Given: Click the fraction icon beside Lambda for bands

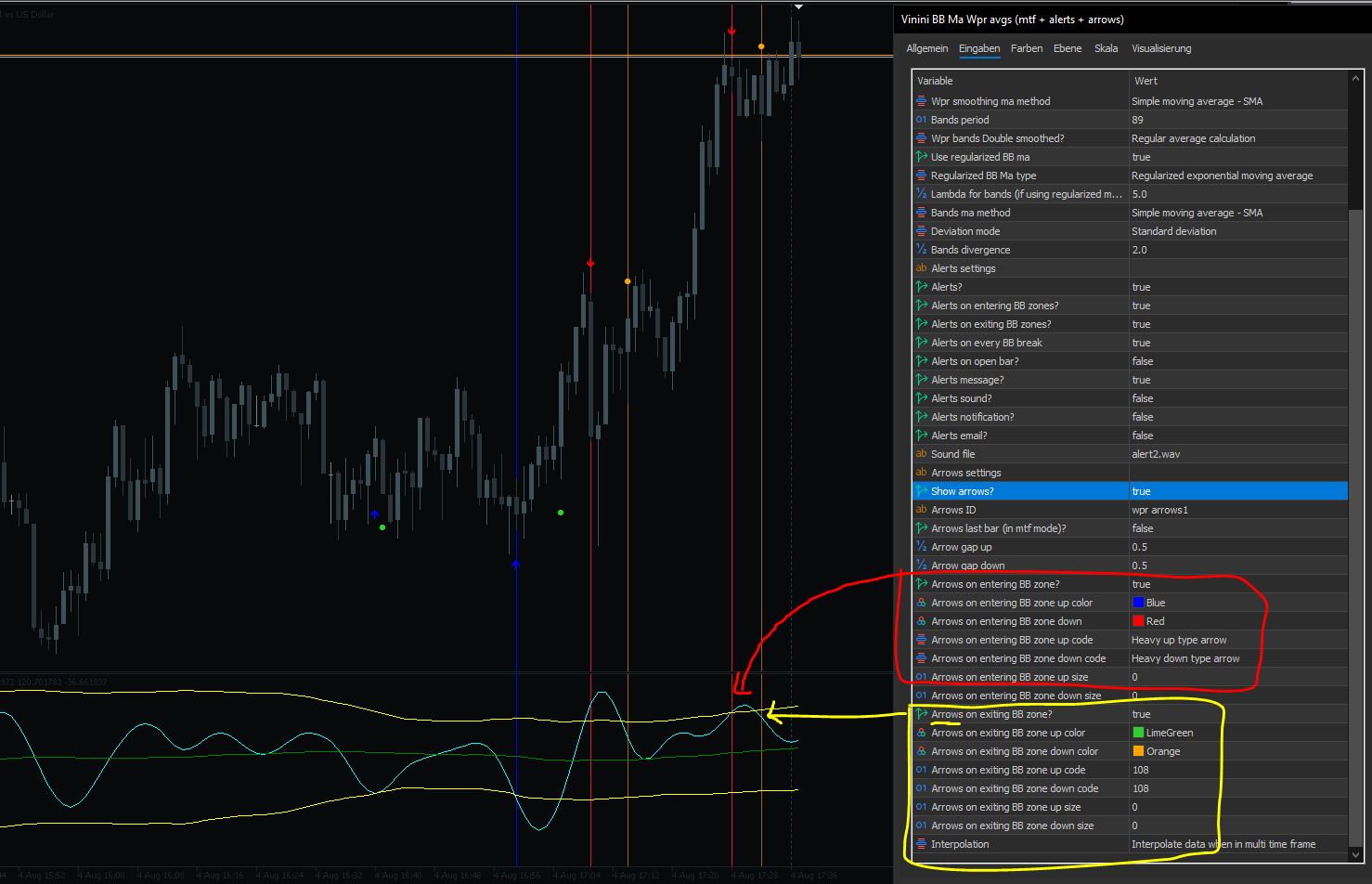Looking at the screenshot, I should pos(922,194).
